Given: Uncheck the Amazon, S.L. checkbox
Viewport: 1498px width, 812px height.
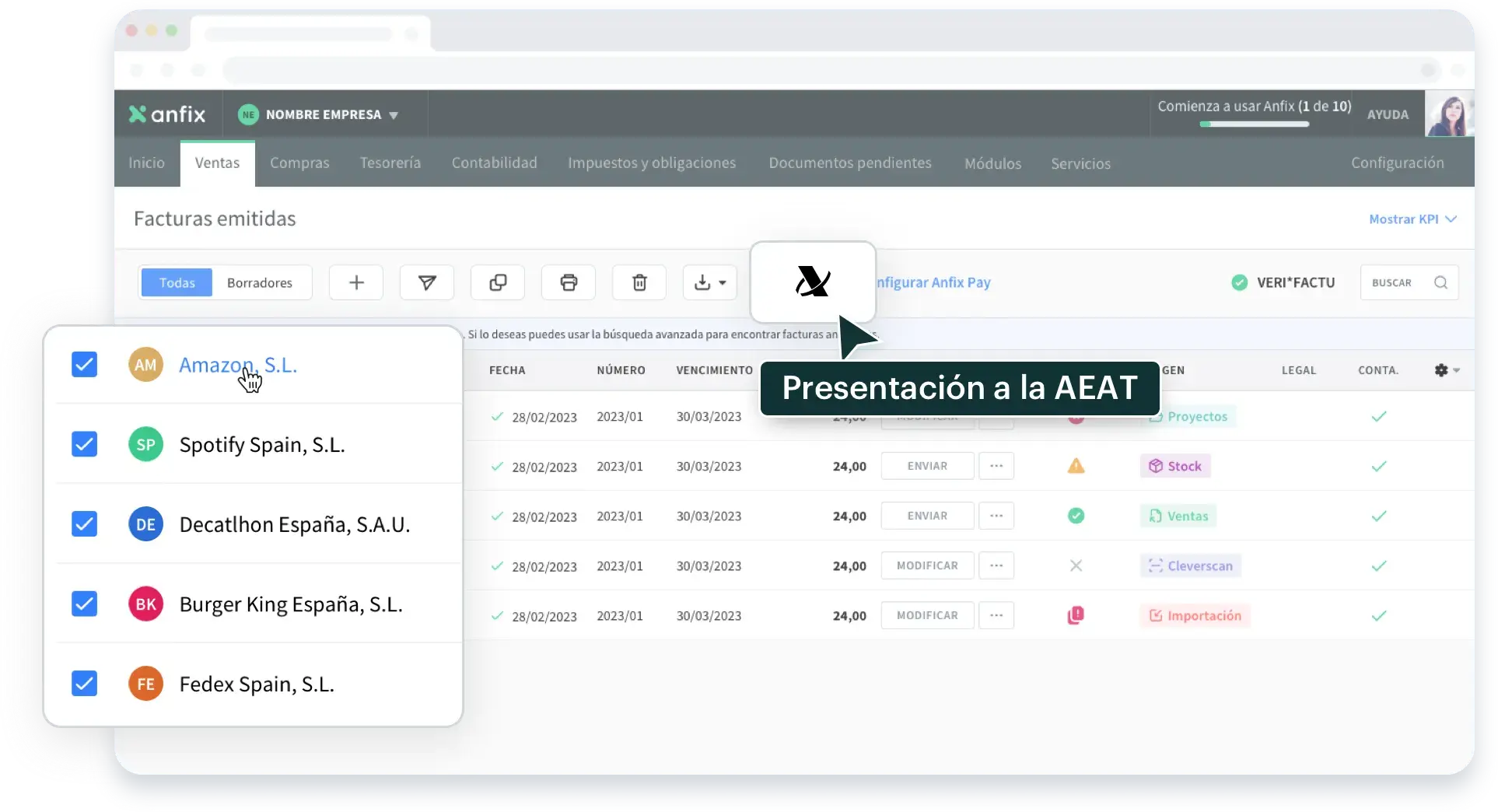Looking at the screenshot, I should 84,364.
